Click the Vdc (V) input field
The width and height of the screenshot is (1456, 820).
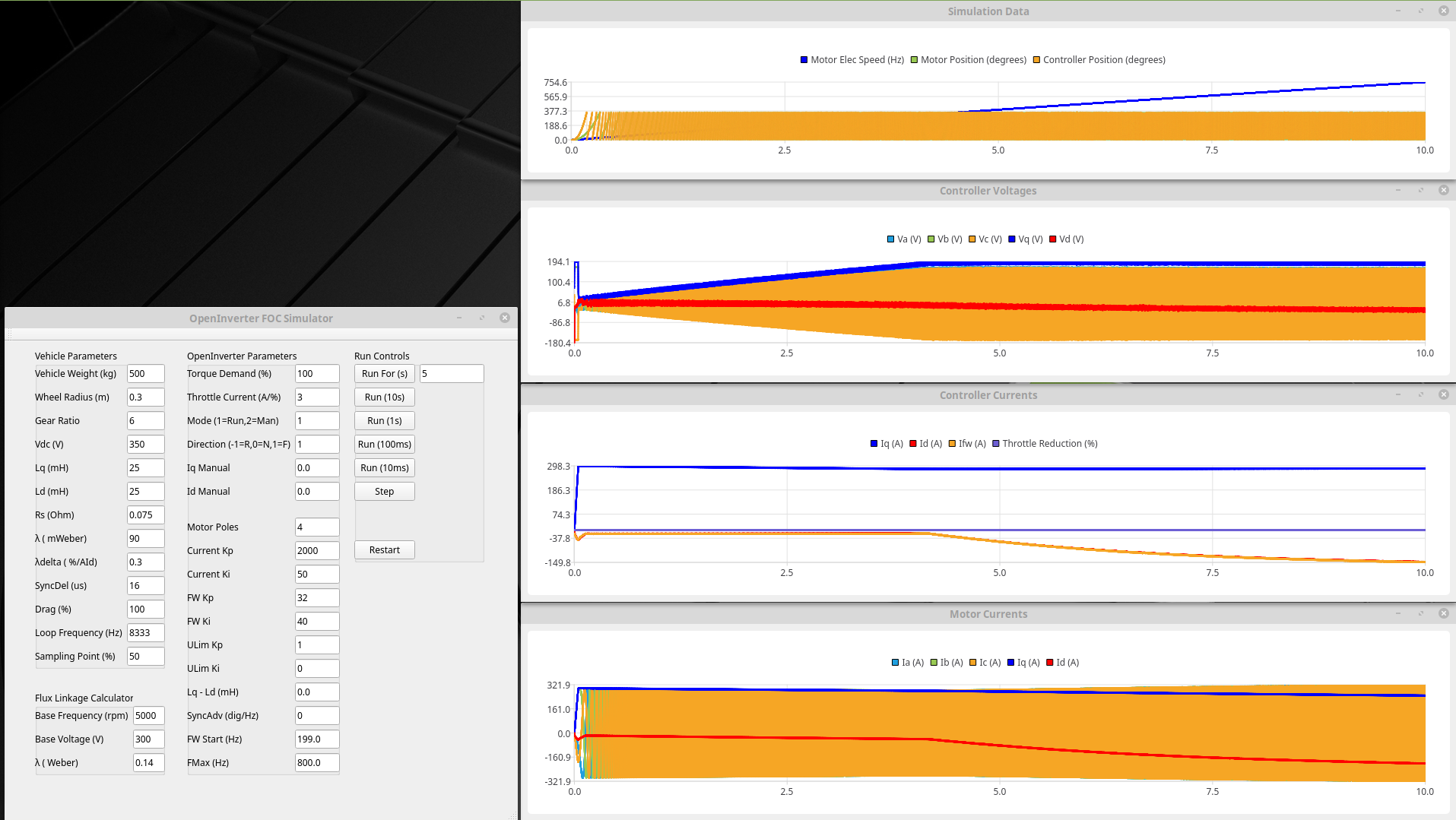pos(145,445)
